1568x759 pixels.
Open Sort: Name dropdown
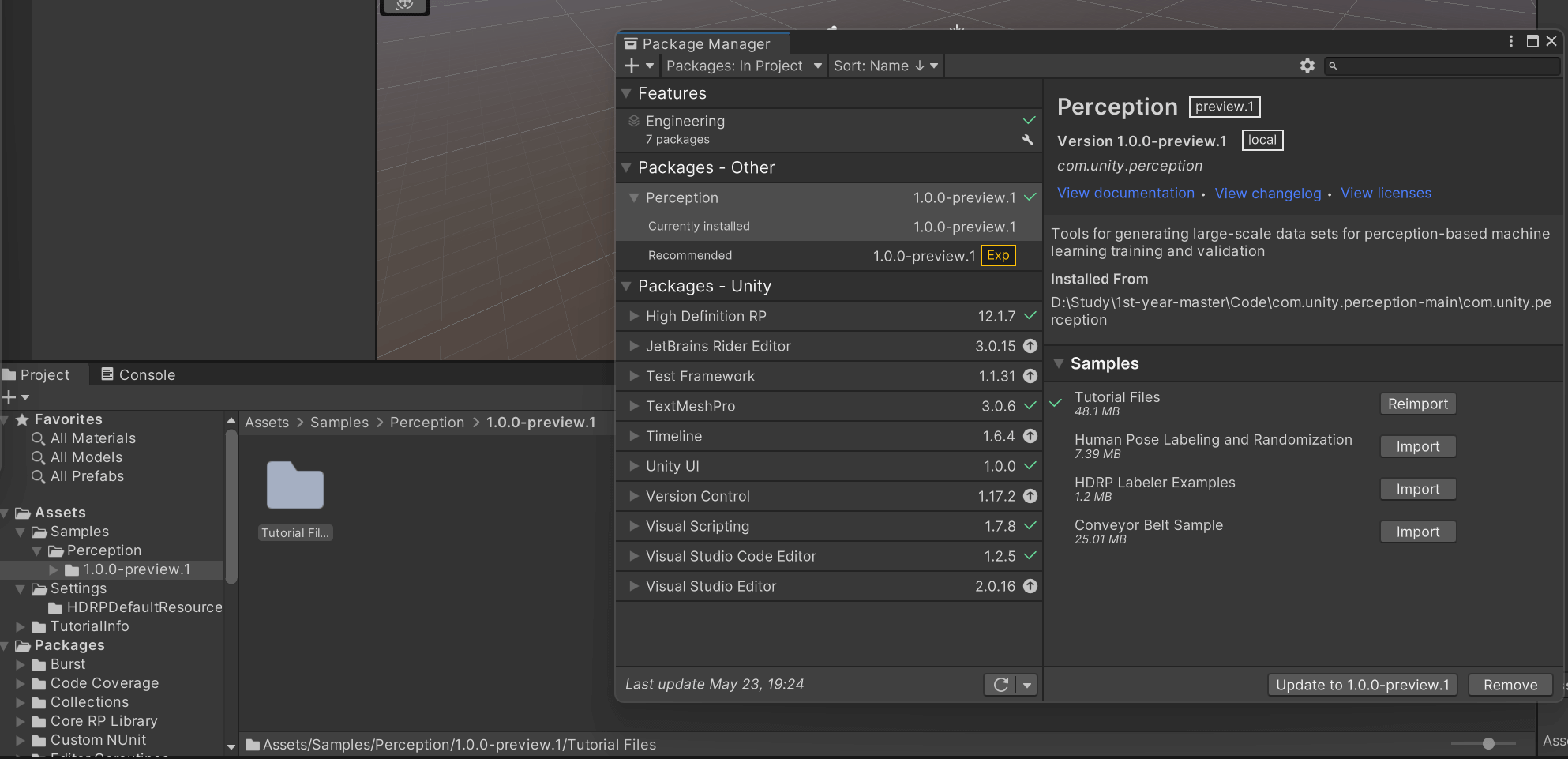pyautogui.click(x=885, y=66)
